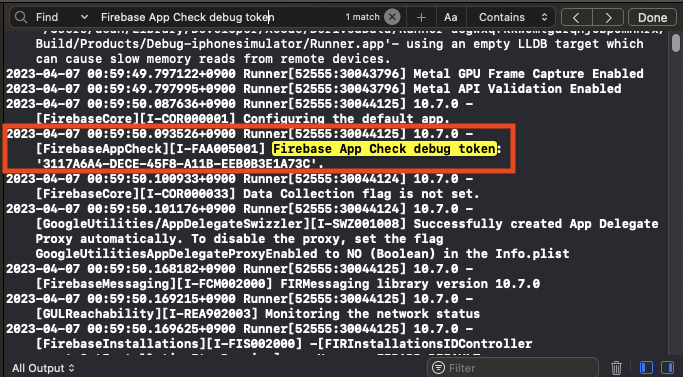
Task: Click the filter lines icon beside Filter
Action: [439, 368]
